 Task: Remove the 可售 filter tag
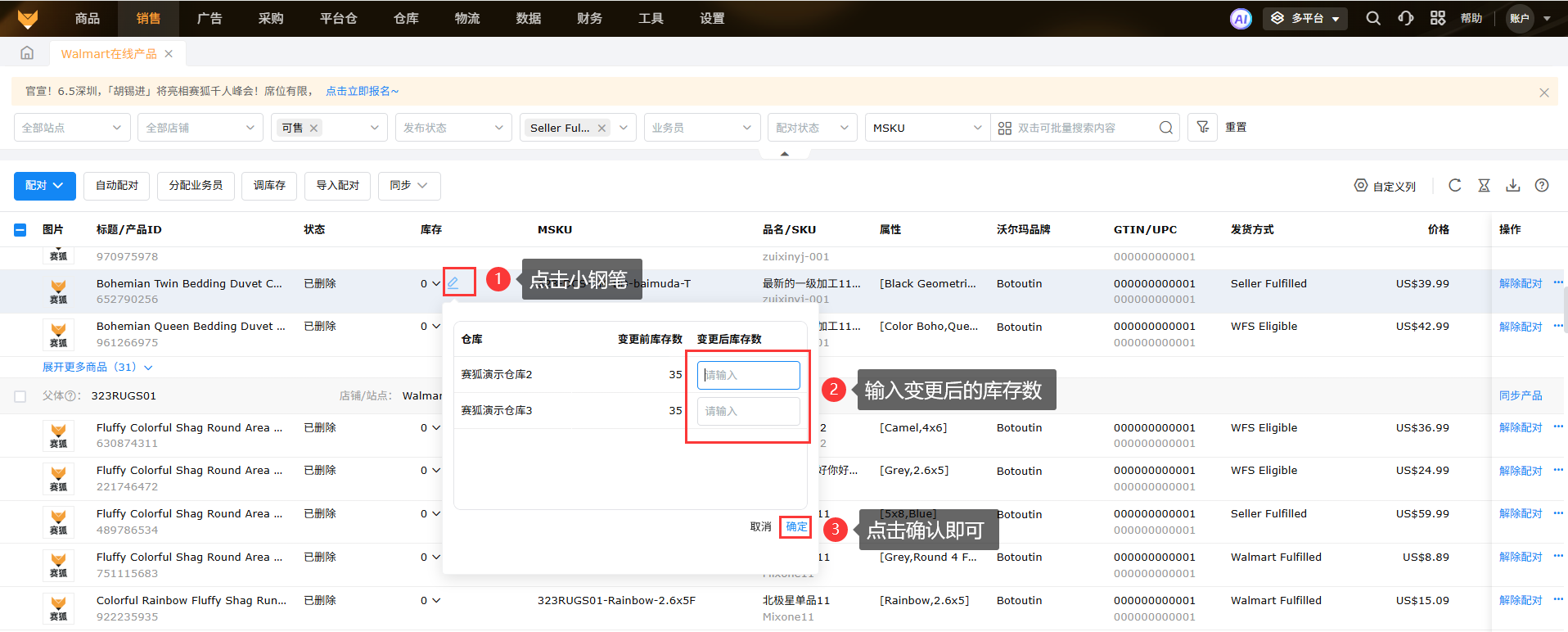[313, 128]
